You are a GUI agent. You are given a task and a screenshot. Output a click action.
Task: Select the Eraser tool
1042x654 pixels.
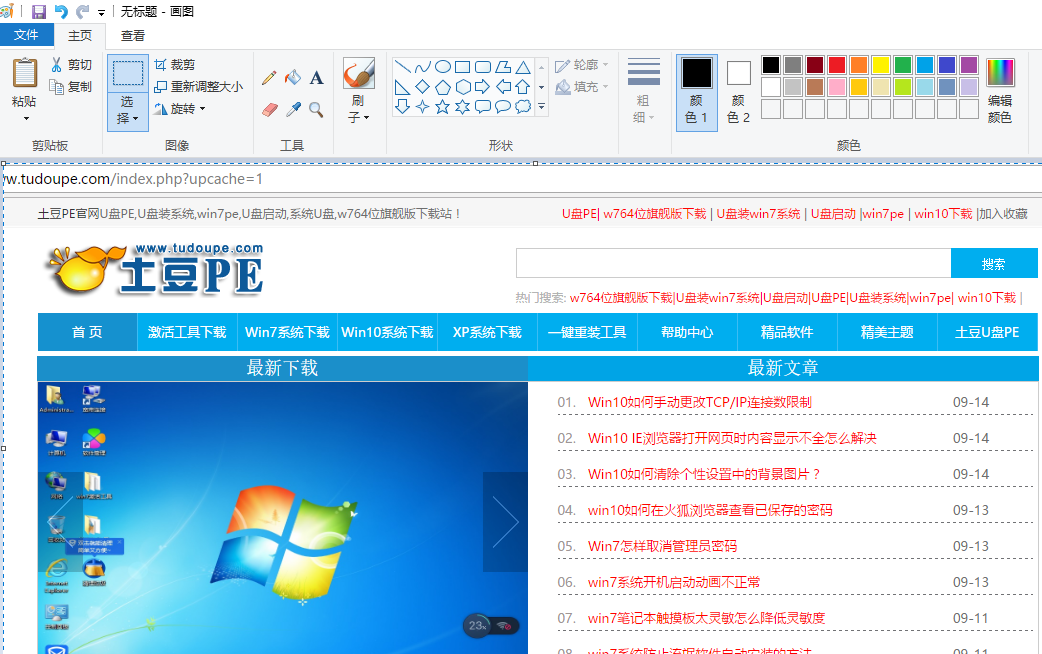click(x=269, y=109)
